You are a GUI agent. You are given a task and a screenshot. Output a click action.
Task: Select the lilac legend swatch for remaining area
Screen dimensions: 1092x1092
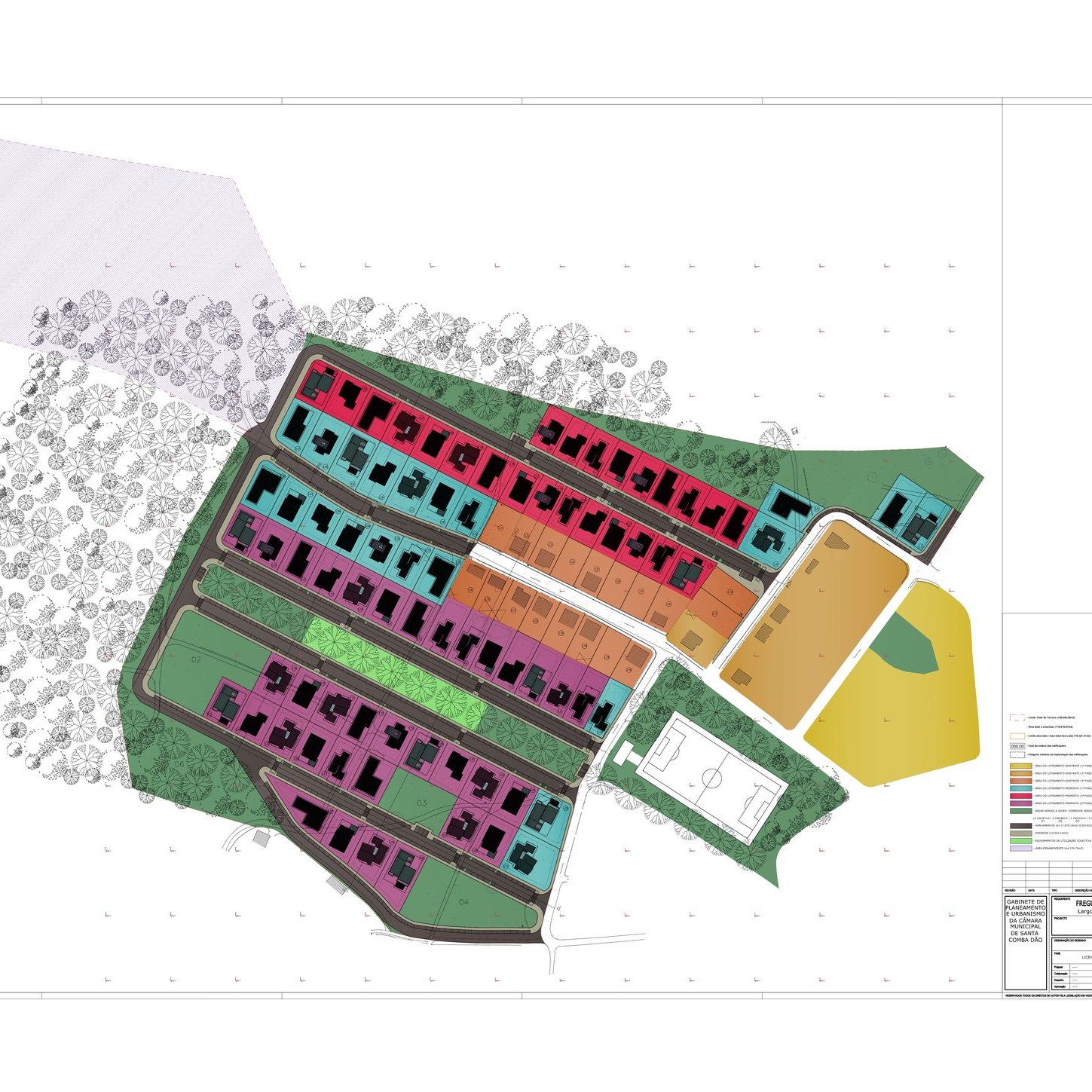tap(1020, 849)
